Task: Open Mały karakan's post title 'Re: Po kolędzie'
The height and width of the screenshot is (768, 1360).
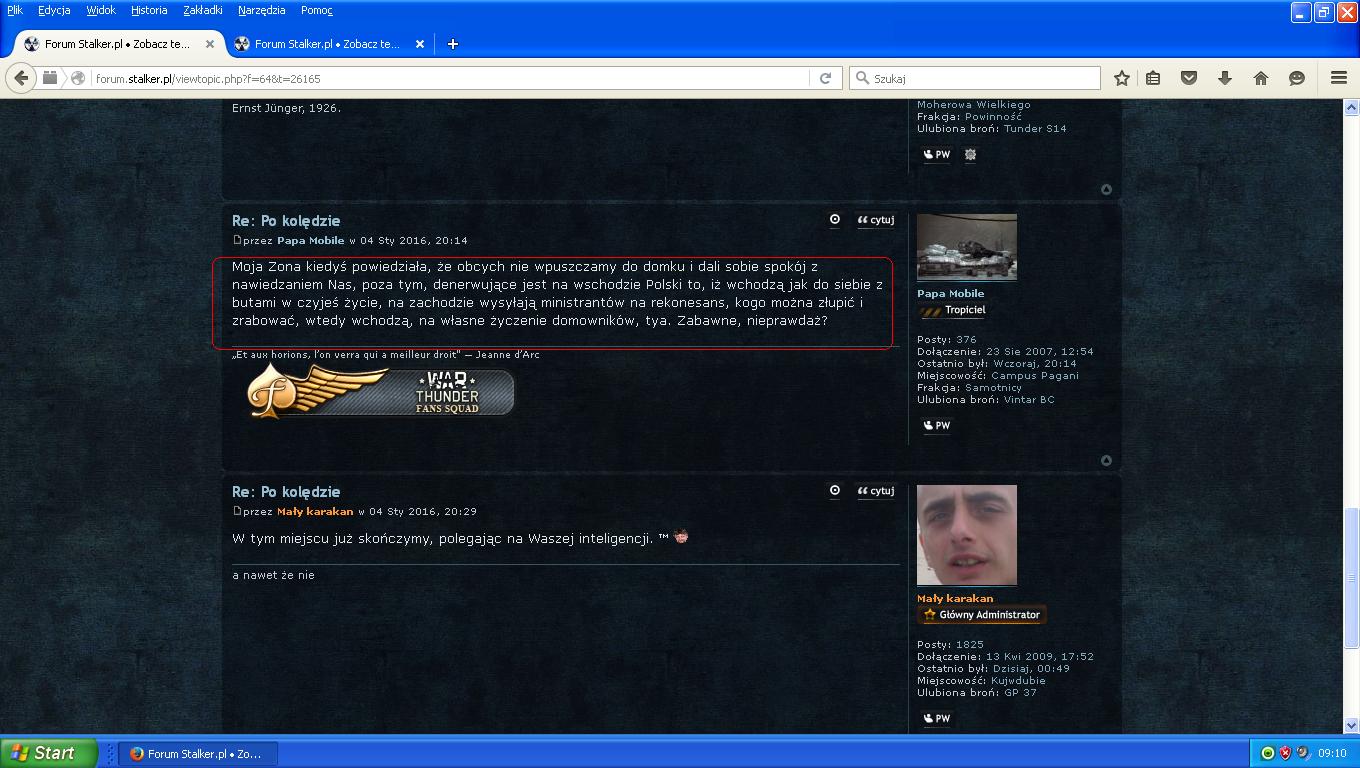Action: pos(286,491)
